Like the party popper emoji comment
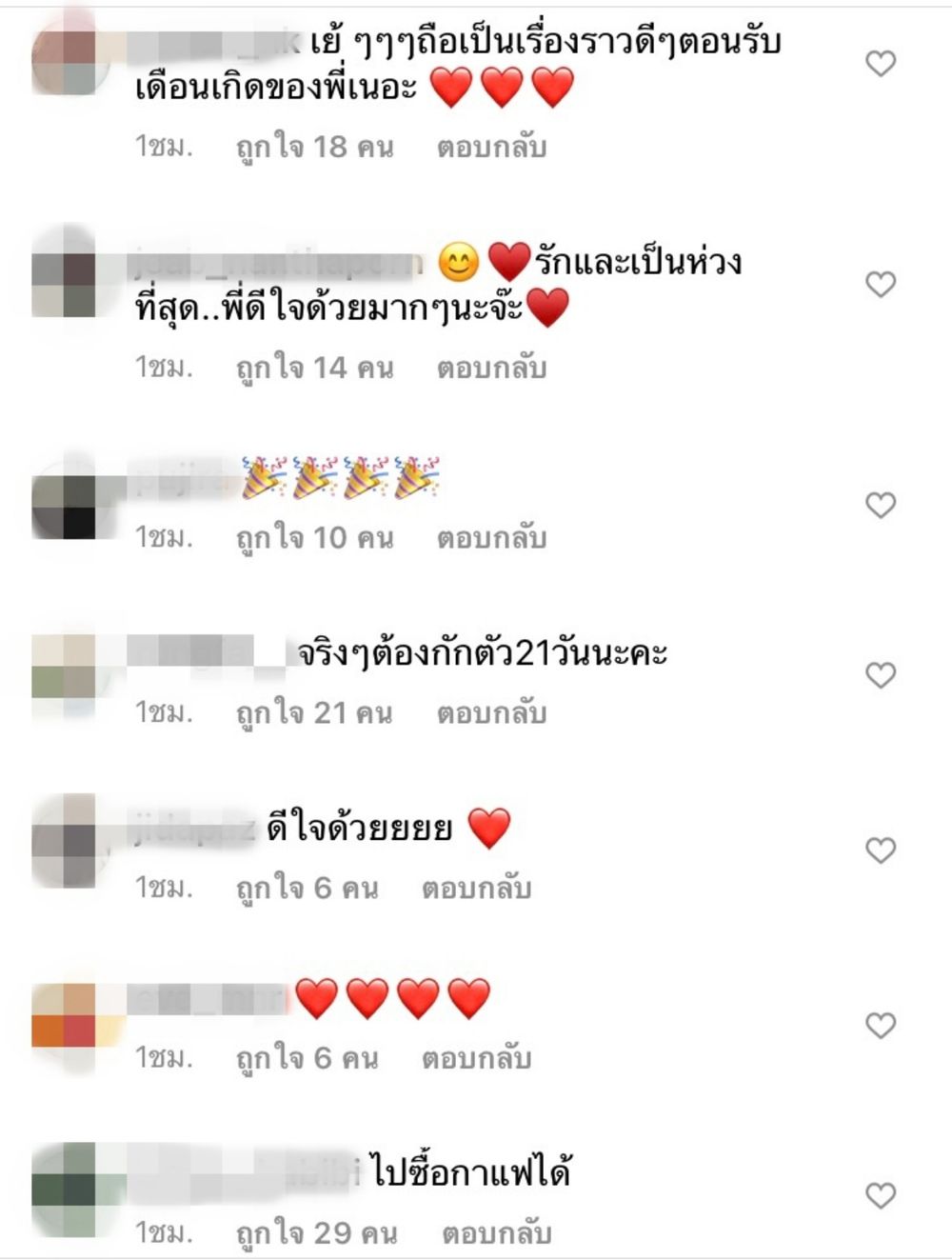This screenshot has height=1260, width=952. pyautogui.click(x=881, y=505)
